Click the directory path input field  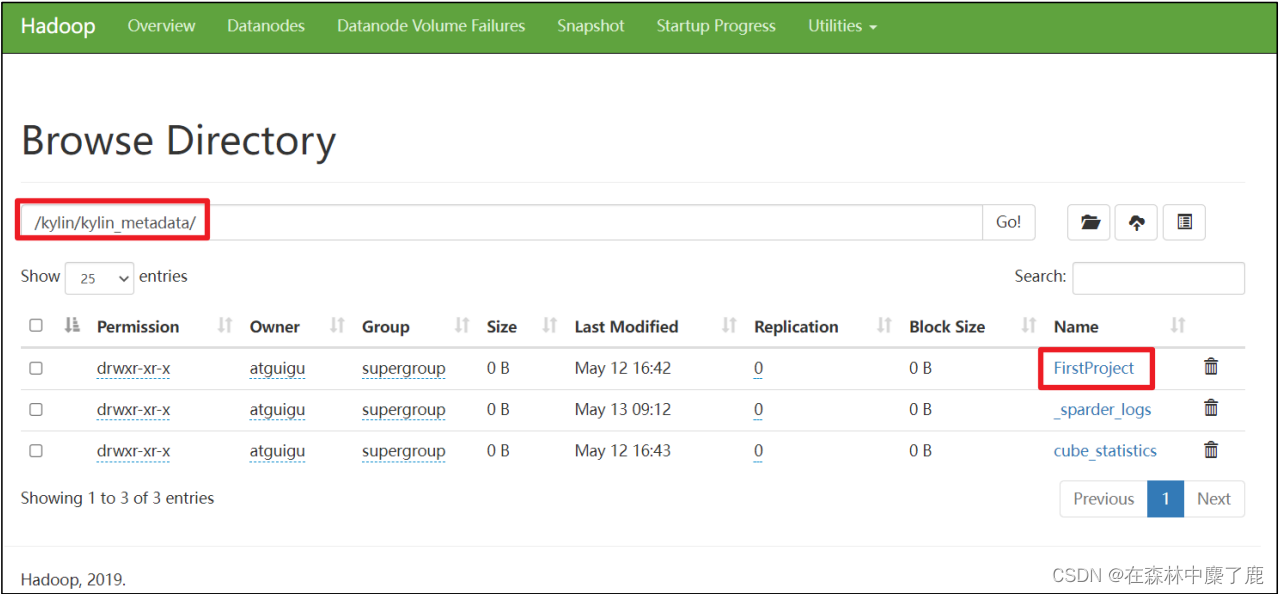[x=501, y=222]
